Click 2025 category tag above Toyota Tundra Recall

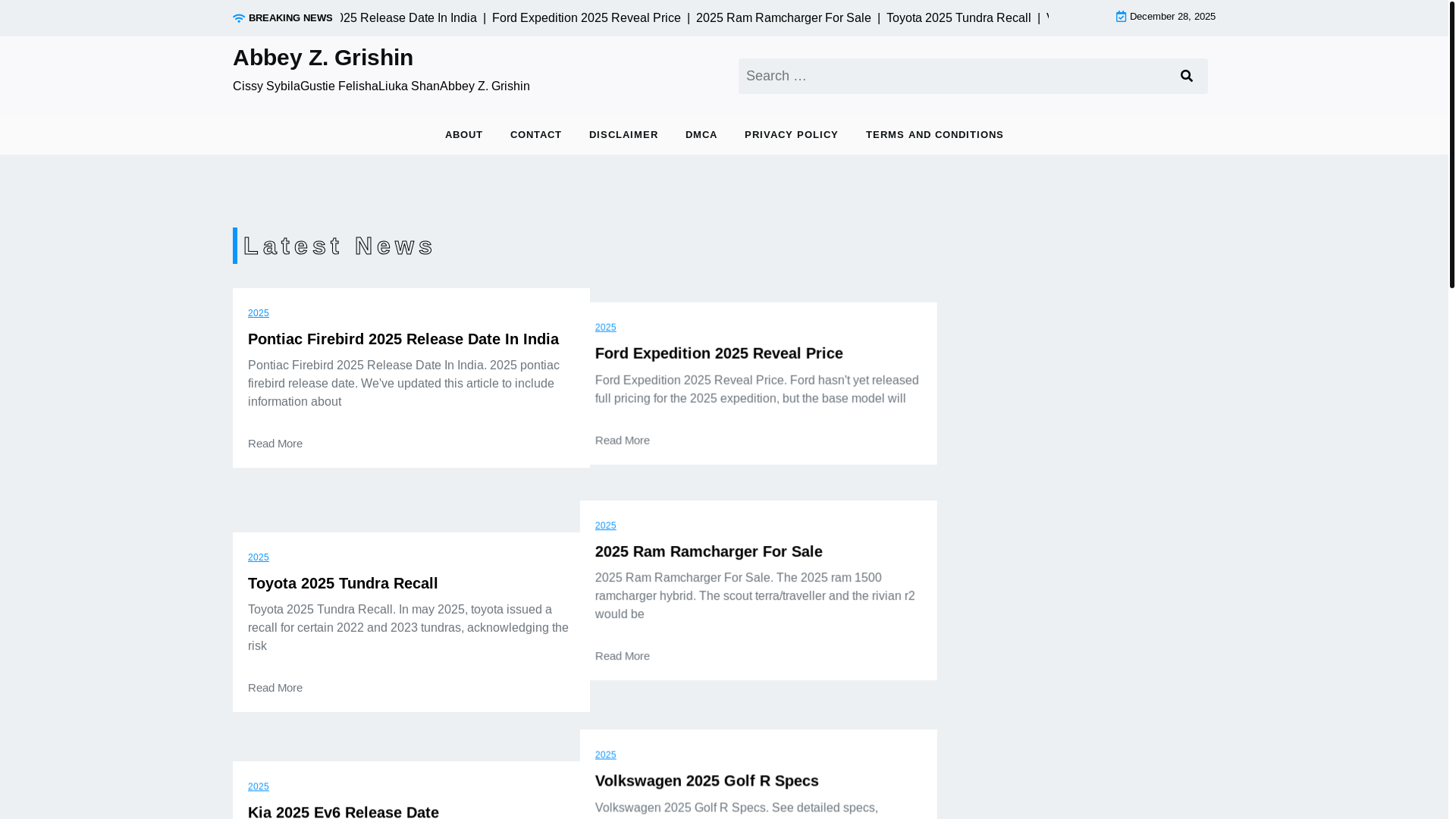259,557
